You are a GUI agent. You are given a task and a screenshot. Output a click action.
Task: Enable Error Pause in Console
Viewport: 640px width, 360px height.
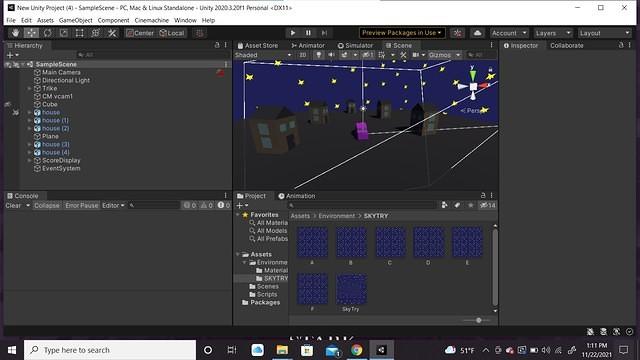click(x=82, y=205)
